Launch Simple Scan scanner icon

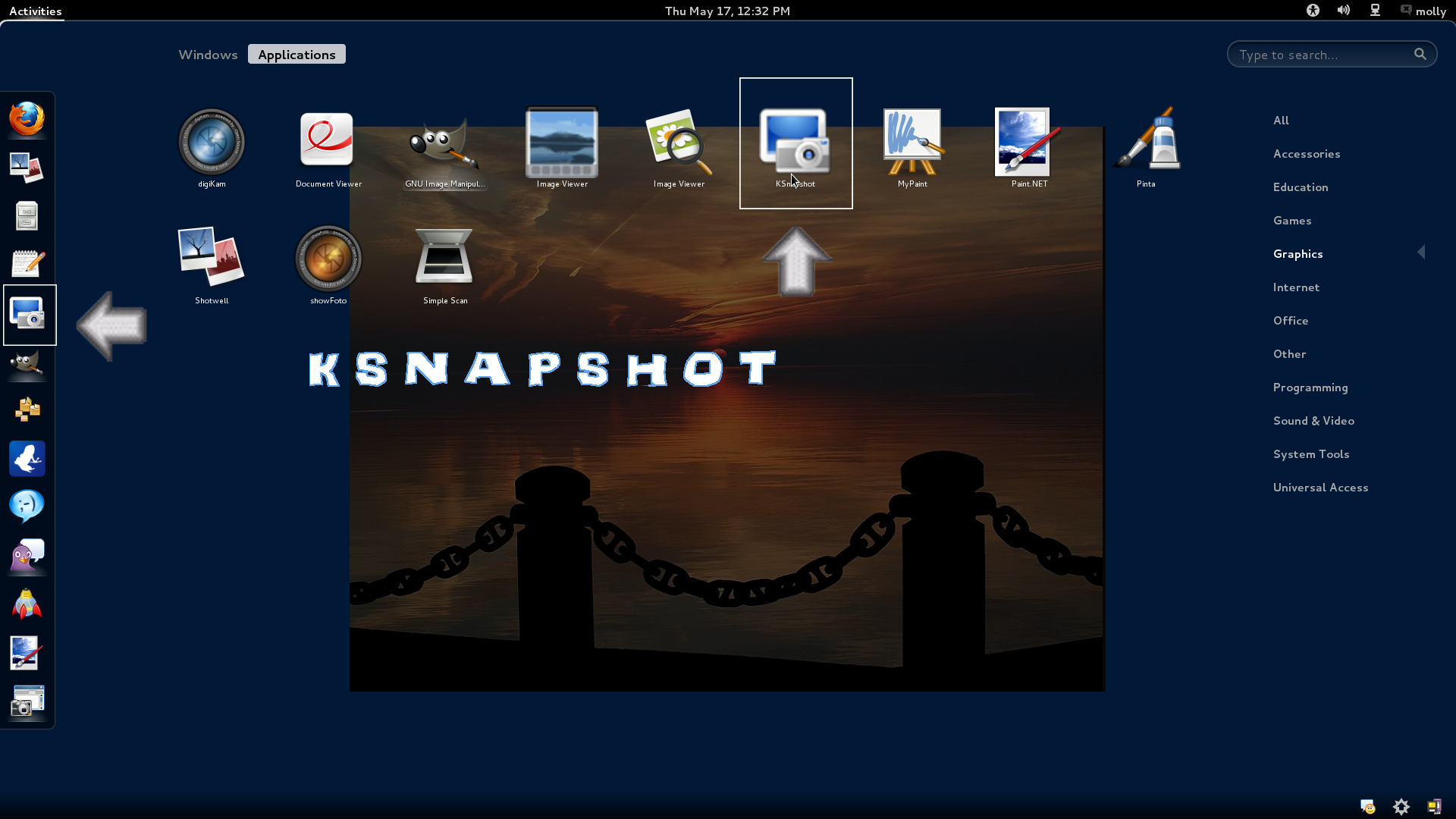pos(444,256)
